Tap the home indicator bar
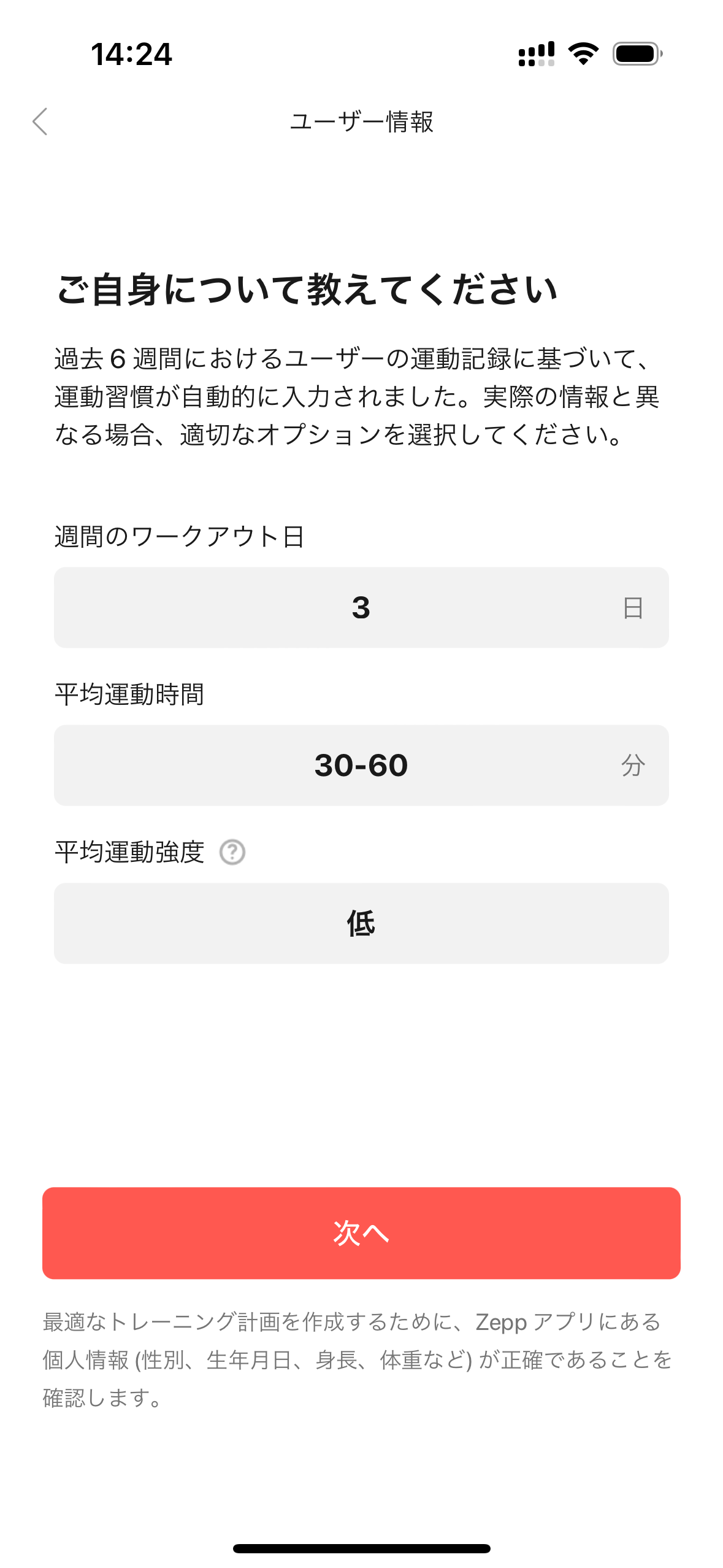The image size is (723, 1568). pyautogui.click(x=361, y=1548)
